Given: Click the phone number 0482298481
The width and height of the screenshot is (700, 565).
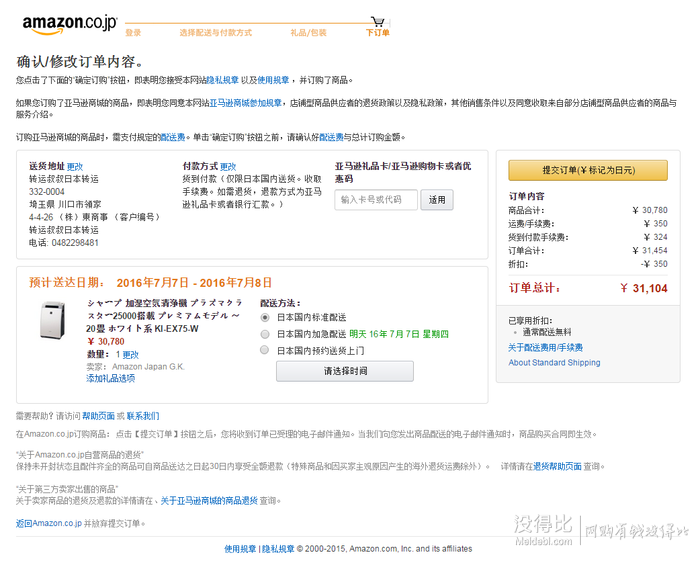Looking at the screenshot, I should 75,243.
